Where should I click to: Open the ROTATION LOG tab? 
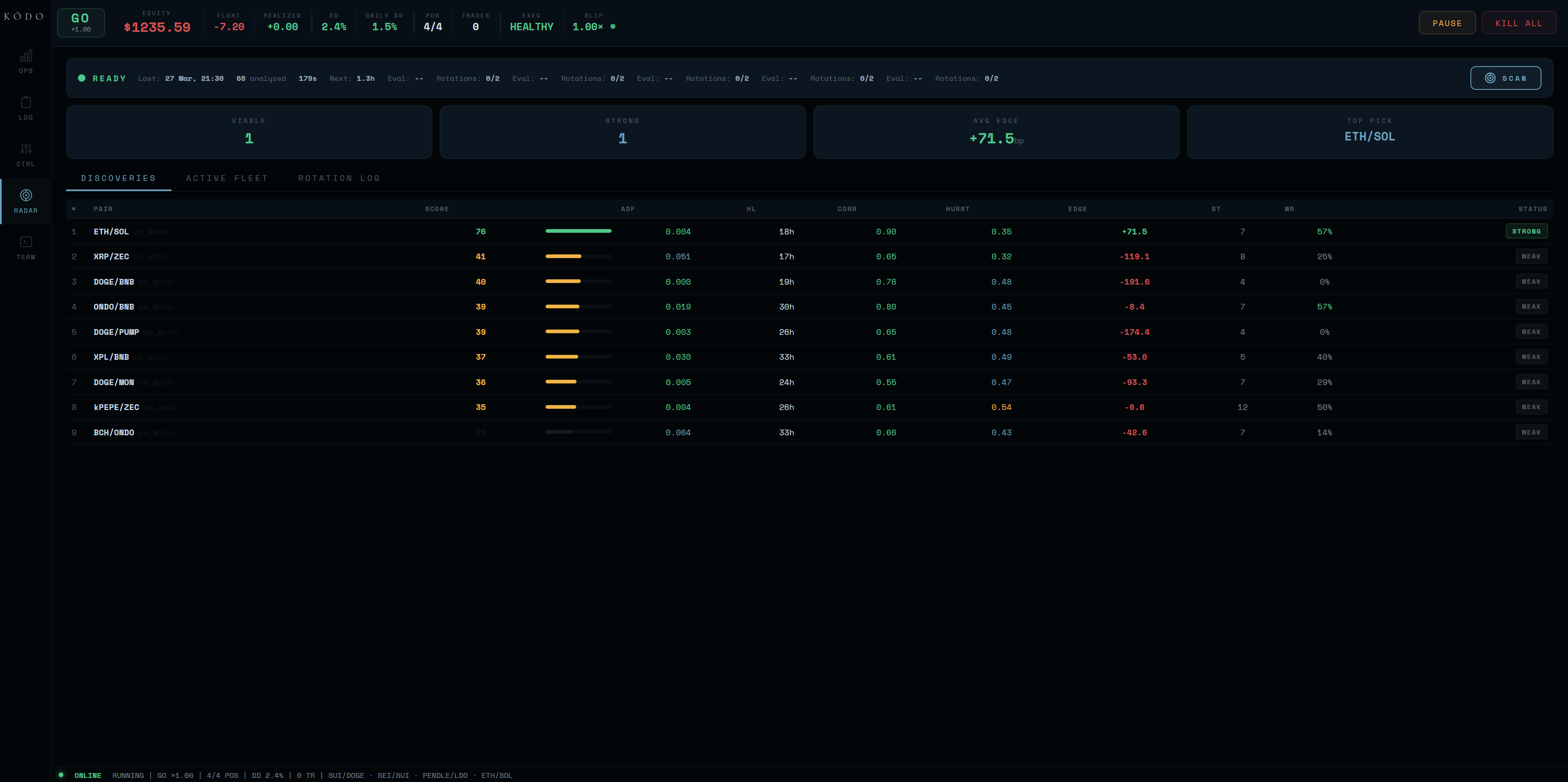click(339, 178)
